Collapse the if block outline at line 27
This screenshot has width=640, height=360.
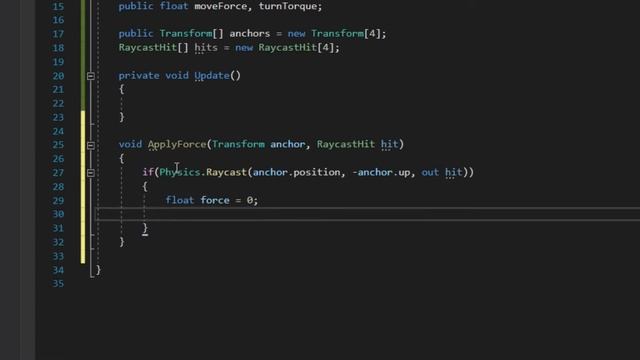point(91,173)
